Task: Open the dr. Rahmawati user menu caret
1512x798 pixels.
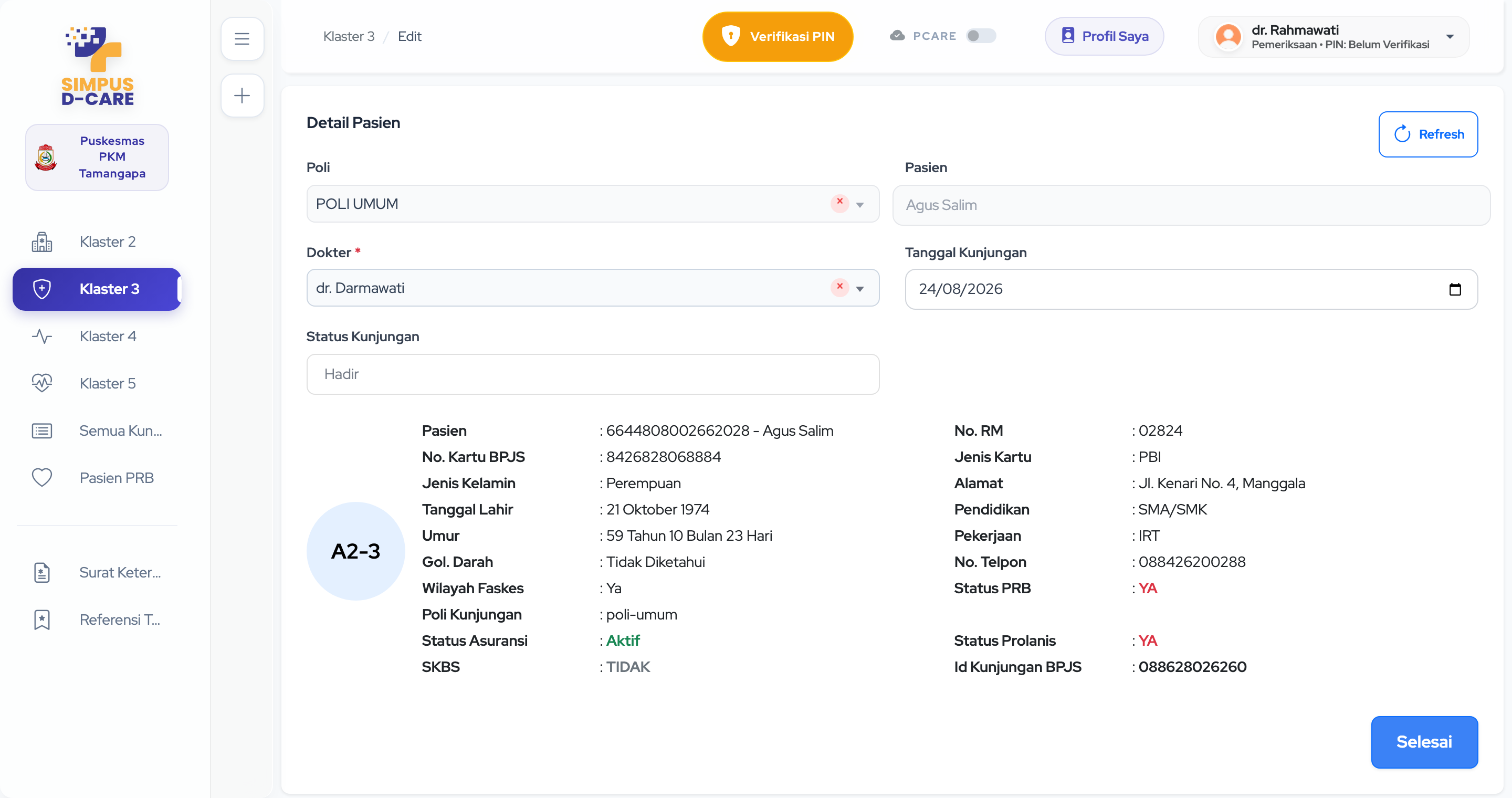Action: pyautogui.click(x=1450, y=36)
